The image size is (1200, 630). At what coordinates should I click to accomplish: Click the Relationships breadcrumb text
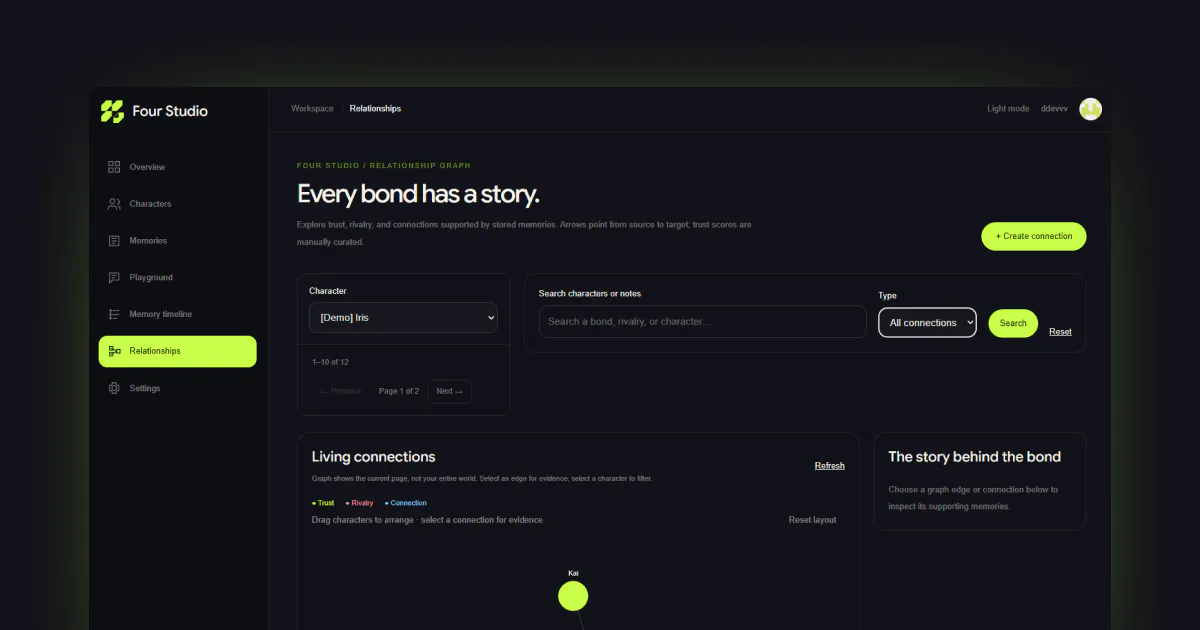coord(375,108)
